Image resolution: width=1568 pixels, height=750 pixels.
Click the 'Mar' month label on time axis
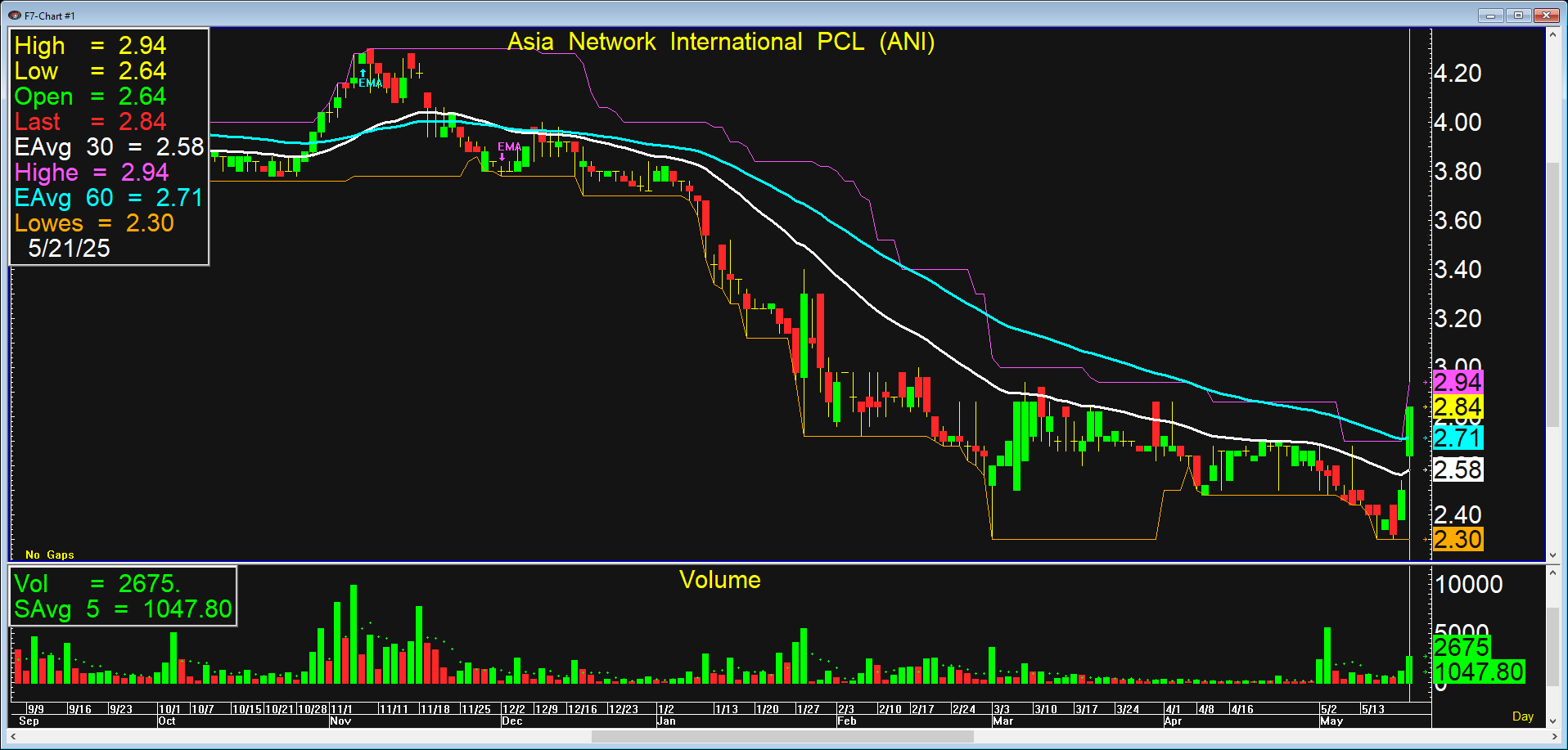click(1003, 721)
